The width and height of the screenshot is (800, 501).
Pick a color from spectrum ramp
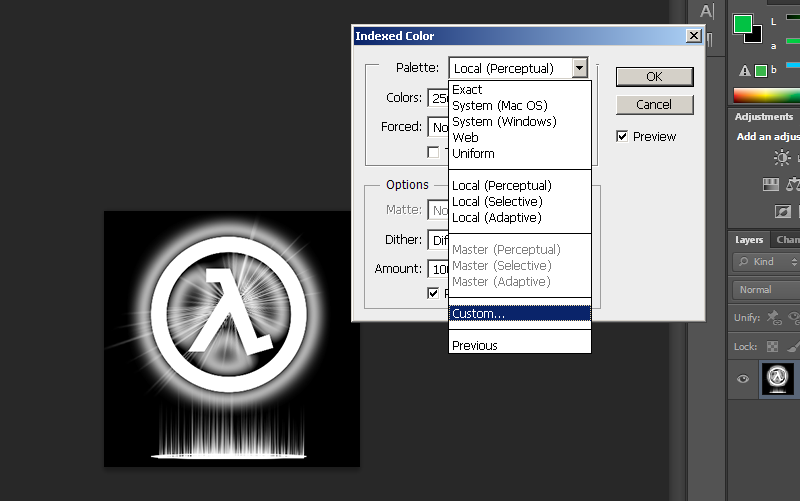[766, 95]
